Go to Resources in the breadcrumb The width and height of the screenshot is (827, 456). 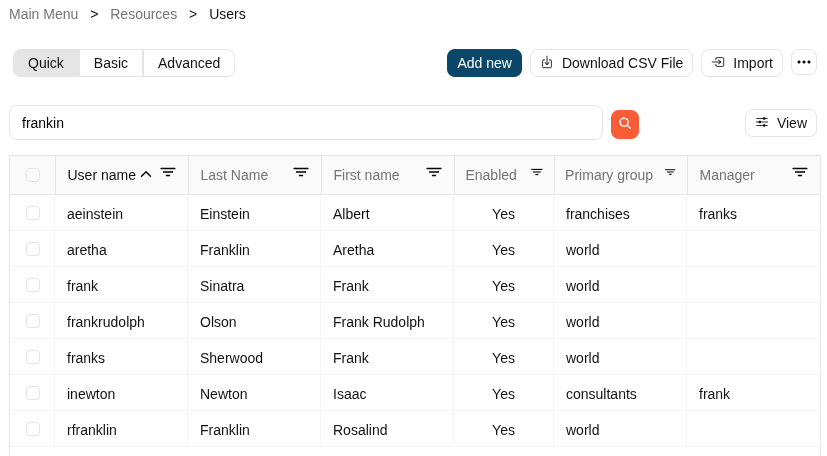coord(143,14)
